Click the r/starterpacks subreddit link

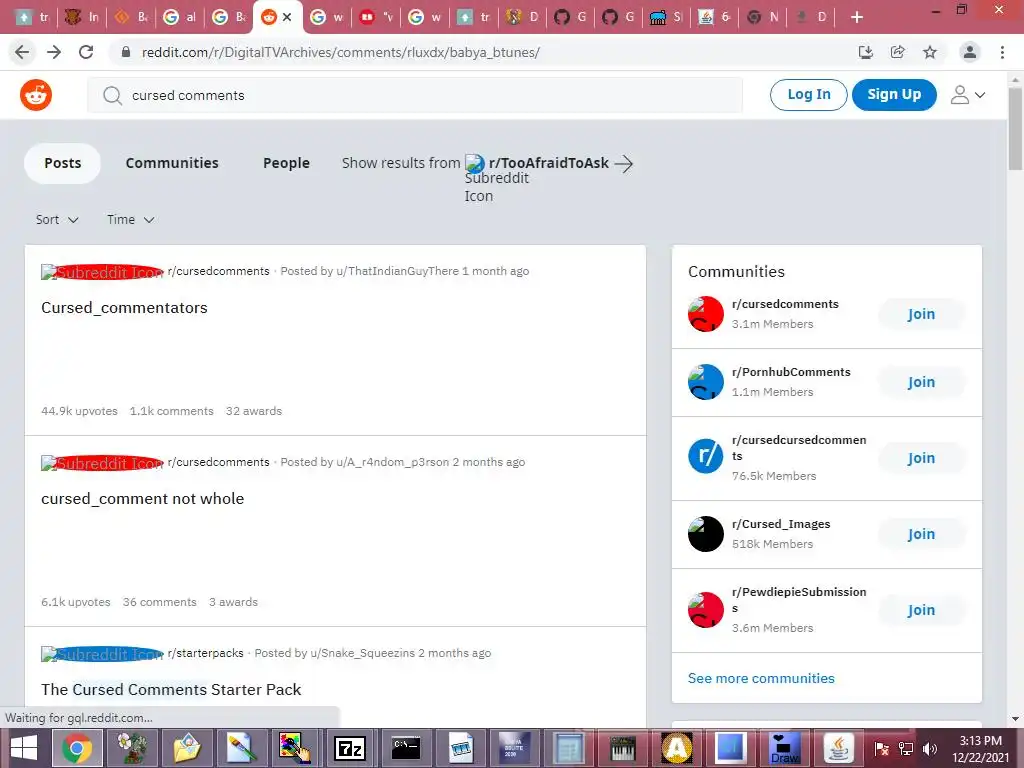[x=205, y=653]
